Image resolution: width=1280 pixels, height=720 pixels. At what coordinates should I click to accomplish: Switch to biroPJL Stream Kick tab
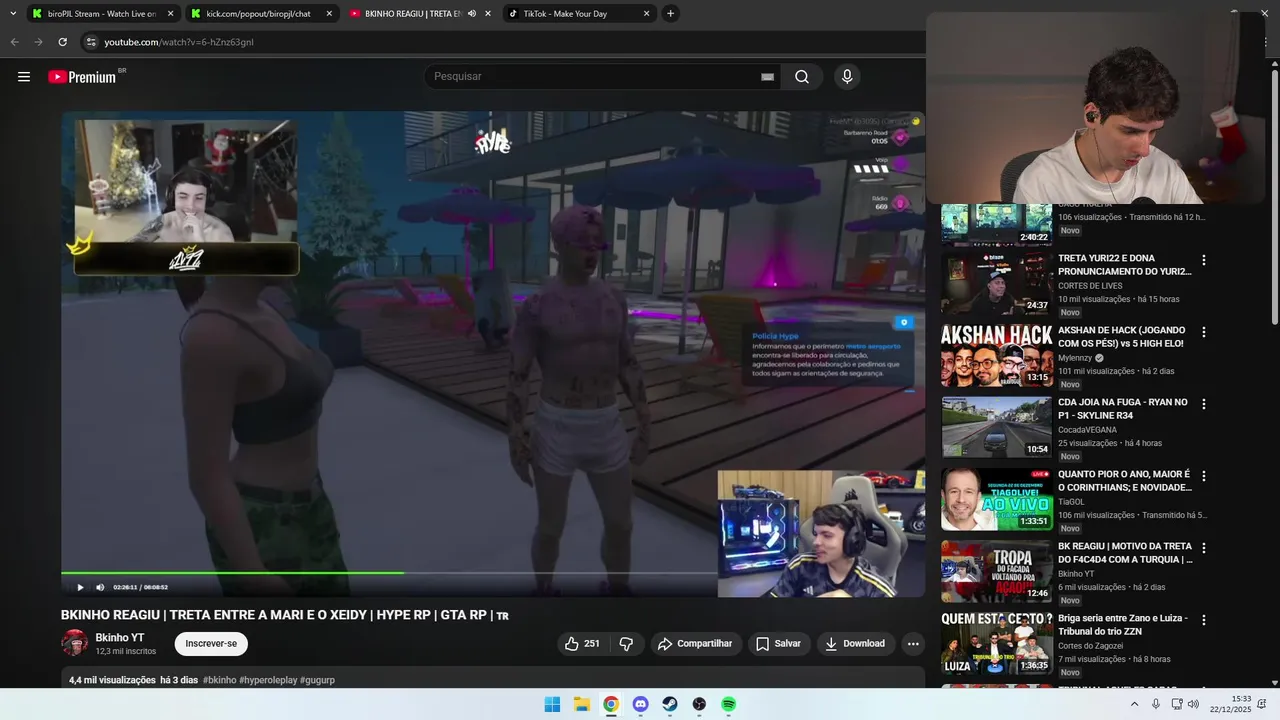102,14
